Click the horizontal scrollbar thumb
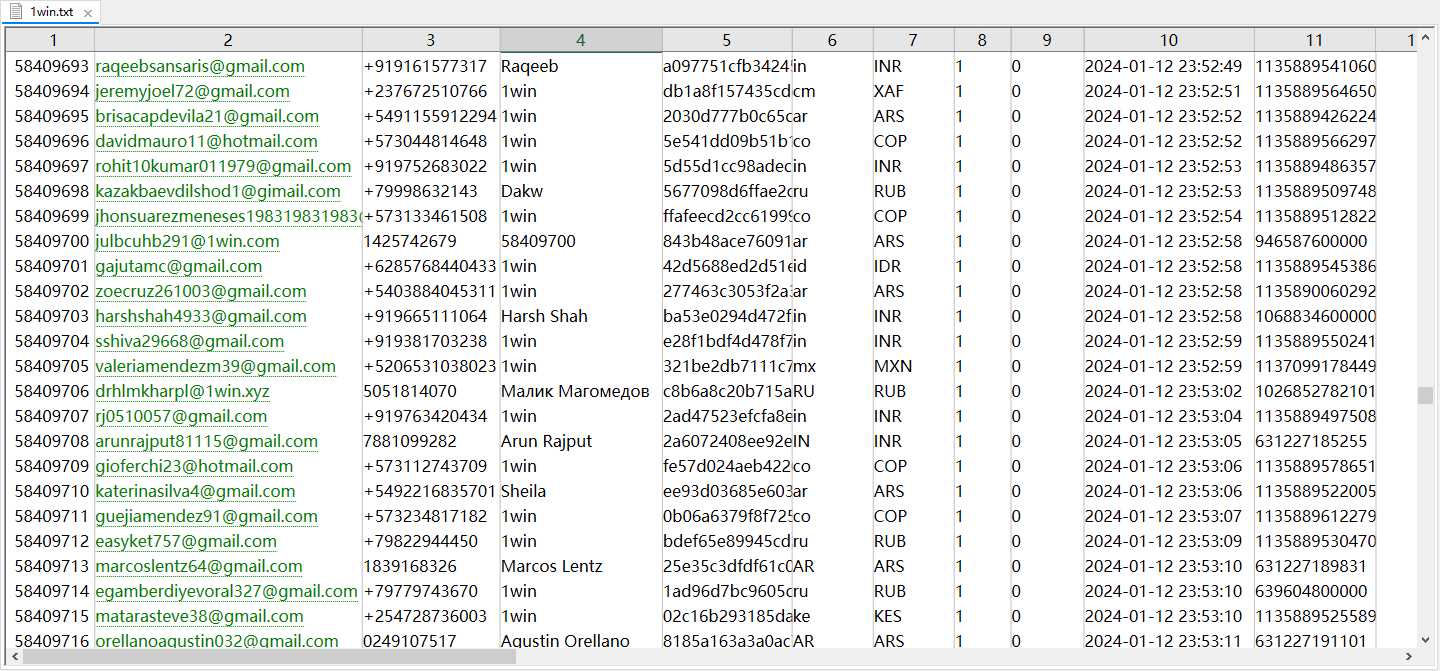1440x671 pixels. 270,657
